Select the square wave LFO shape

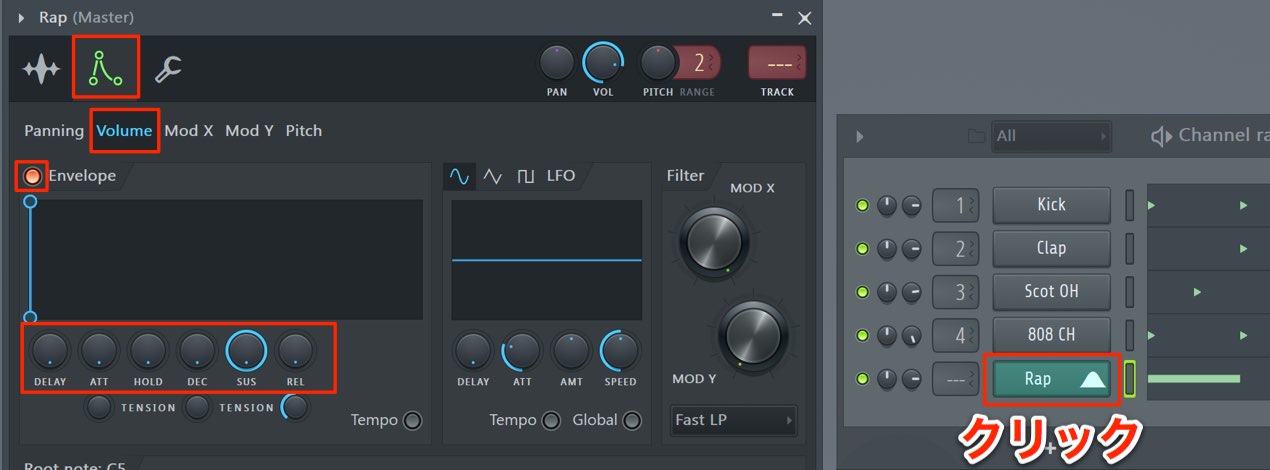point(525,176)
